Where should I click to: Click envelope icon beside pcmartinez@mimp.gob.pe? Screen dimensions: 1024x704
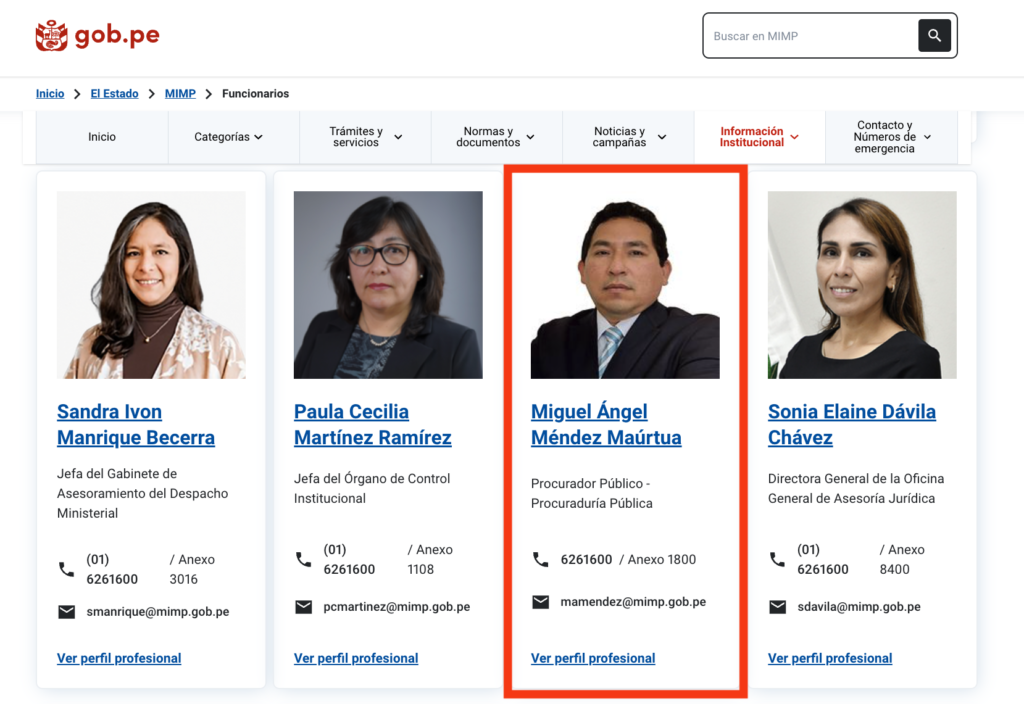pos(303,607)
